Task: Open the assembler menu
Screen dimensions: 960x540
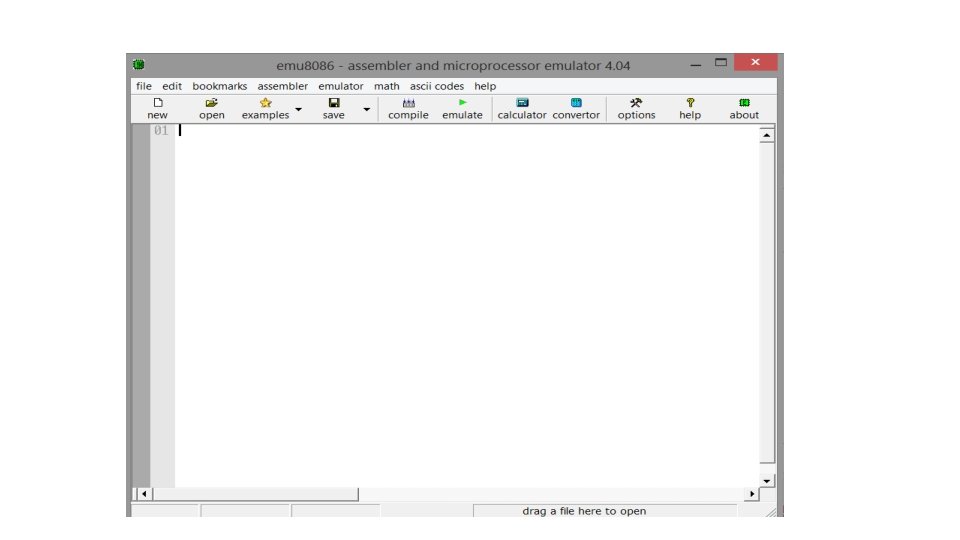Action: click(283, 86)
